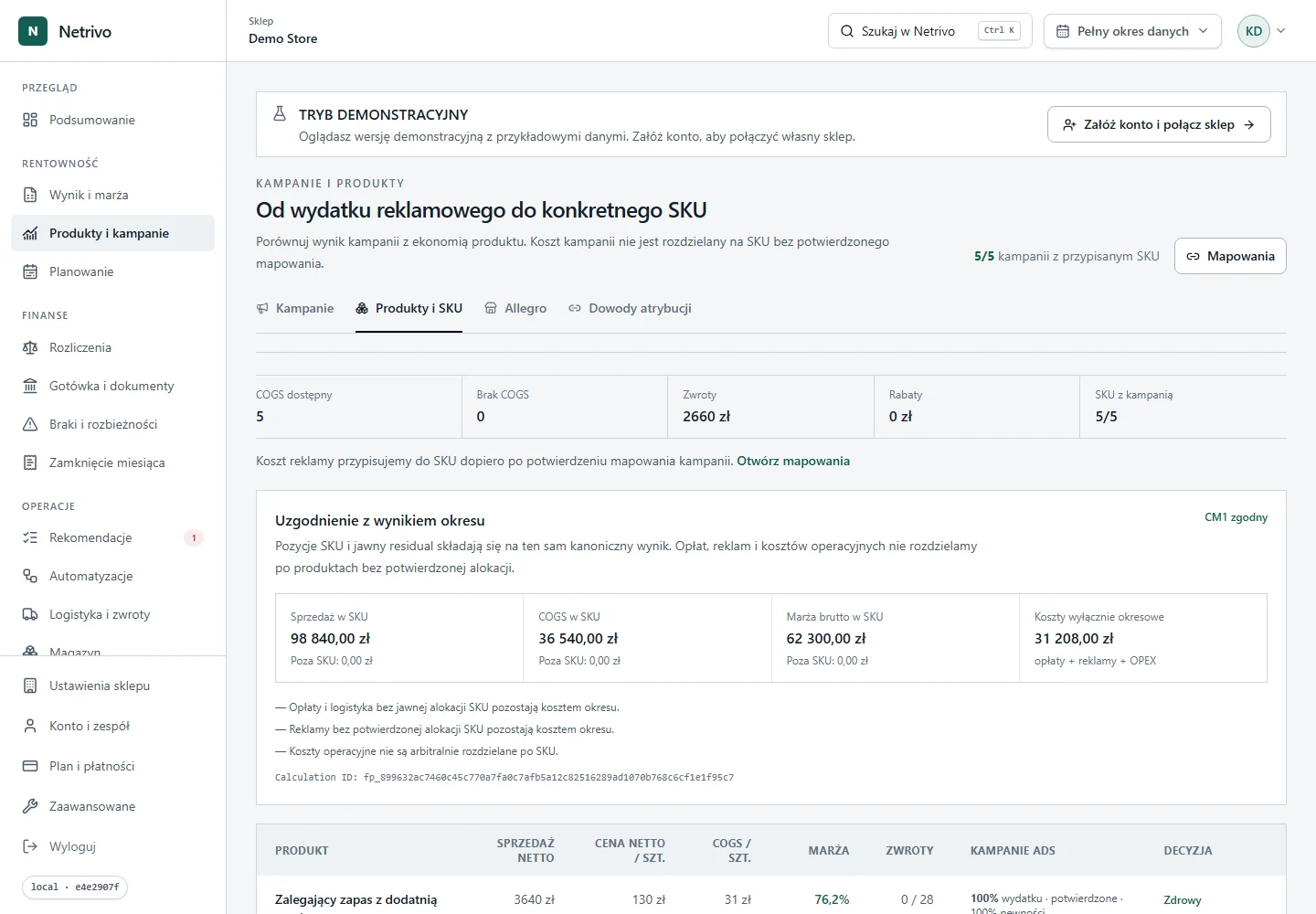The height and width of the screenshot is (914, 1316).
Task: Click Koszty okresowe value 31 208,00 zł
Action: 1074,639
